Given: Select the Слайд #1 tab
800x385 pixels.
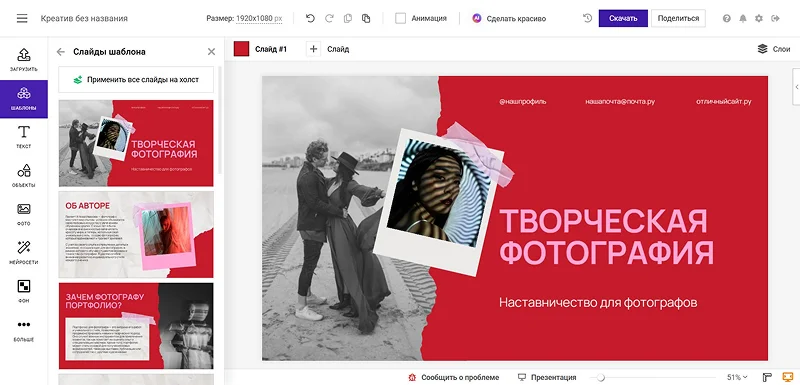Looking at the screenshot, I should 271,49.
